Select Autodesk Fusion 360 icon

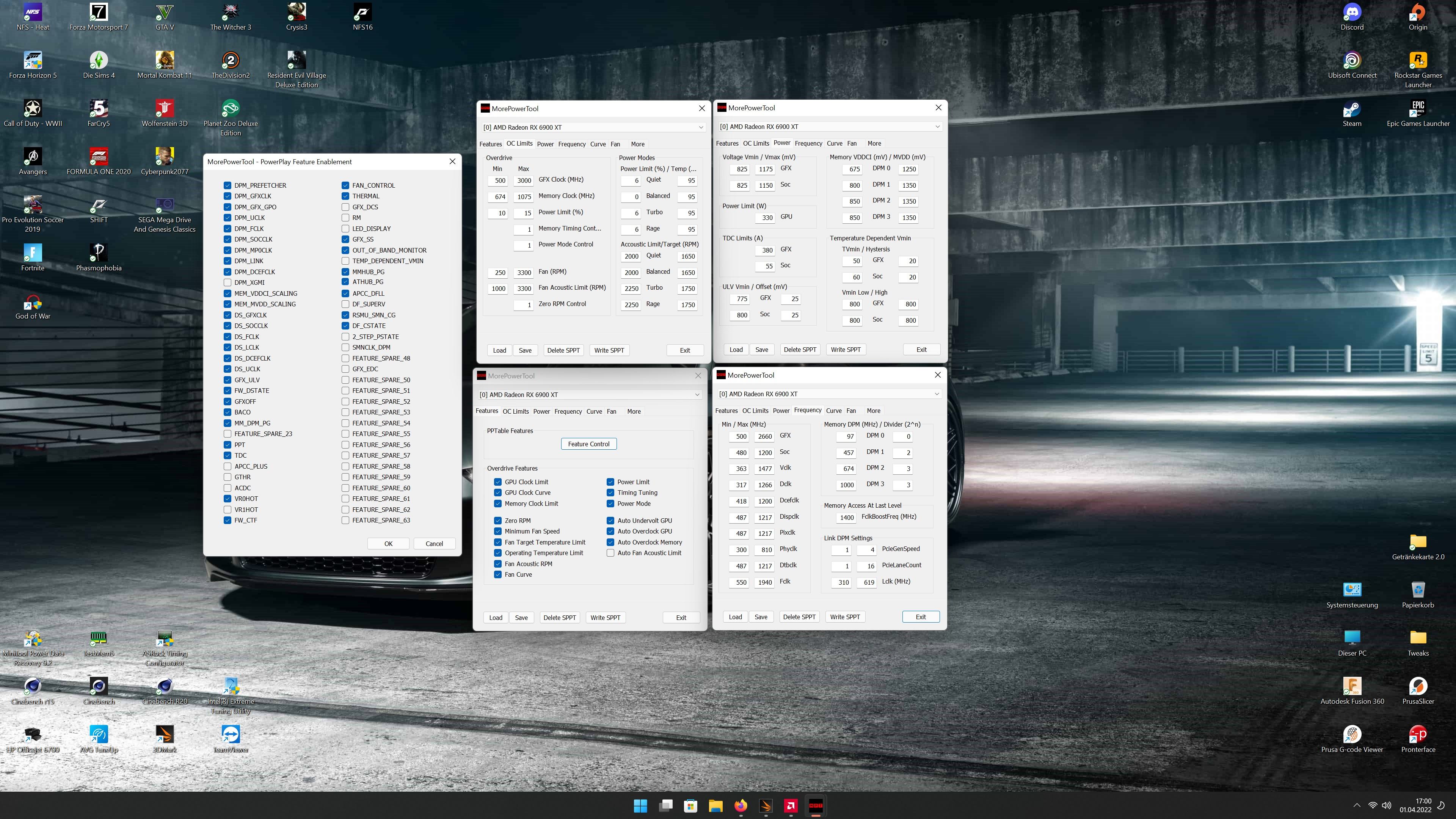[1351, 691]
